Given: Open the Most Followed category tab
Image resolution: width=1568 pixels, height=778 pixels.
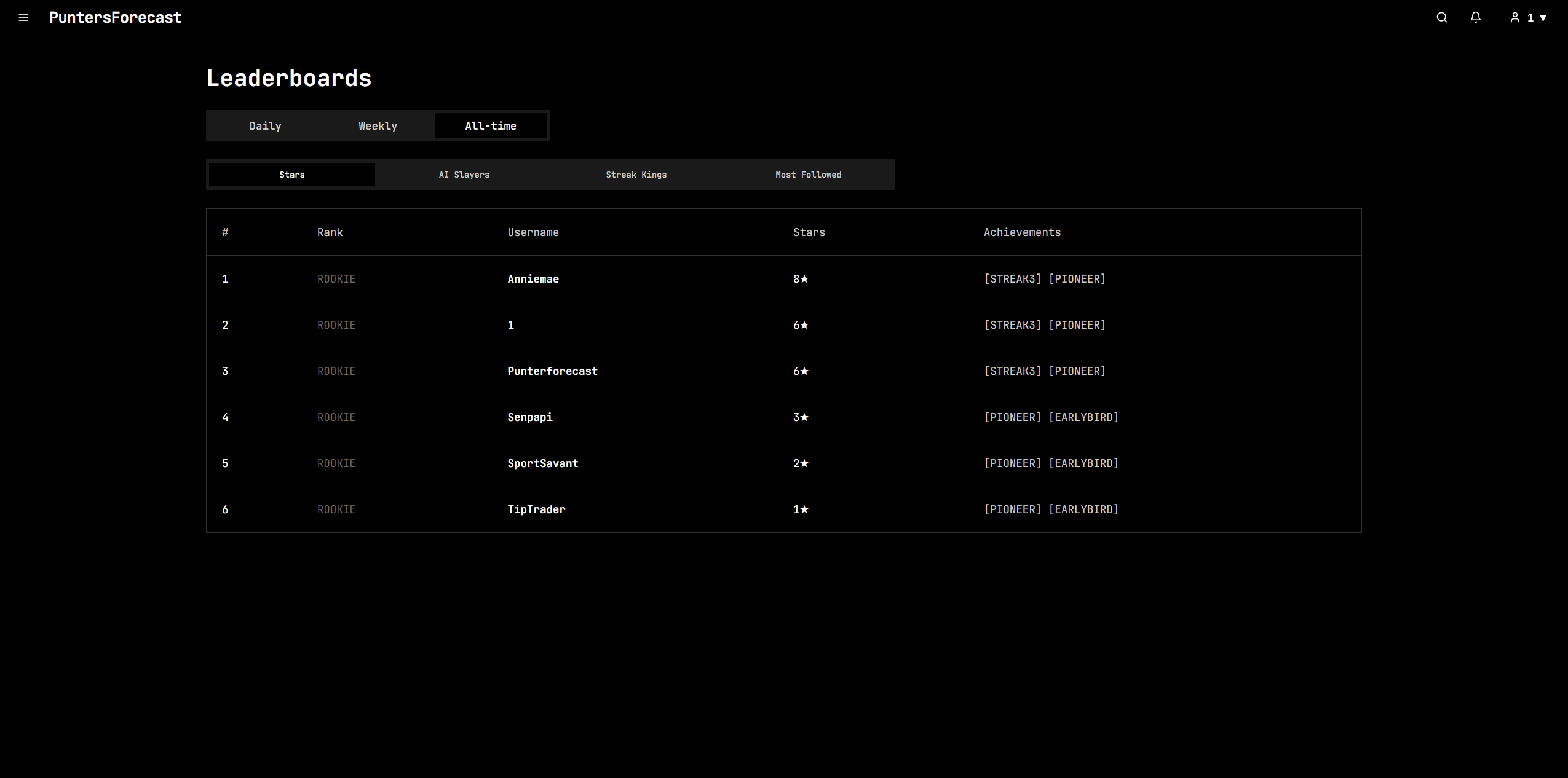Looking at the screenshot, I should click(x=808, y=175).
